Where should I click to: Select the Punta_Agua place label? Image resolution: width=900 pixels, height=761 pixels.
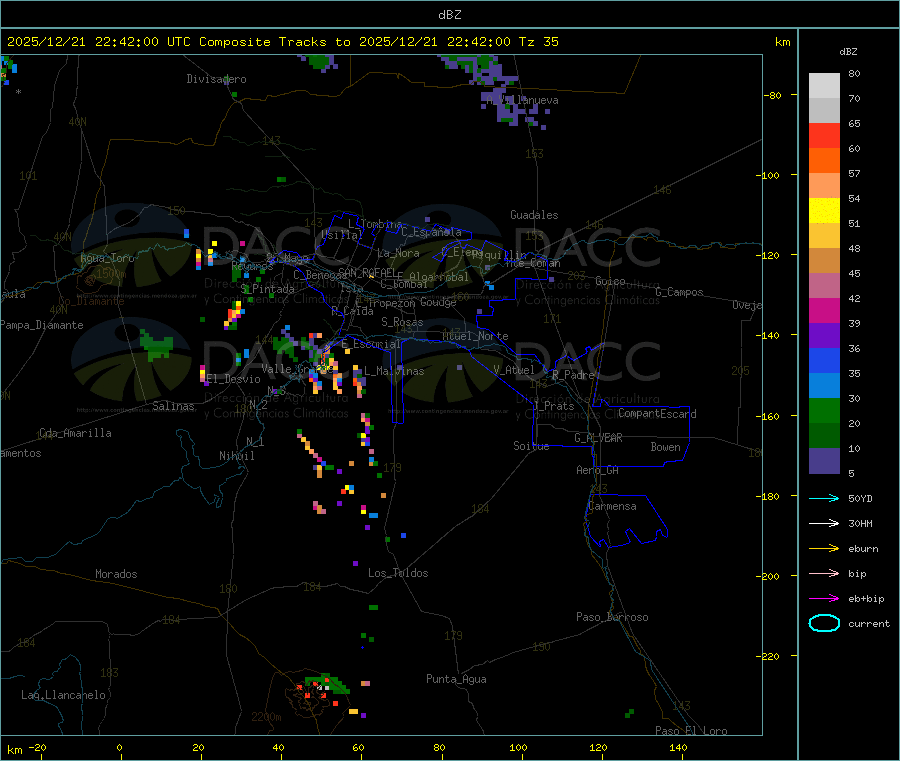(x=456, y=679)
